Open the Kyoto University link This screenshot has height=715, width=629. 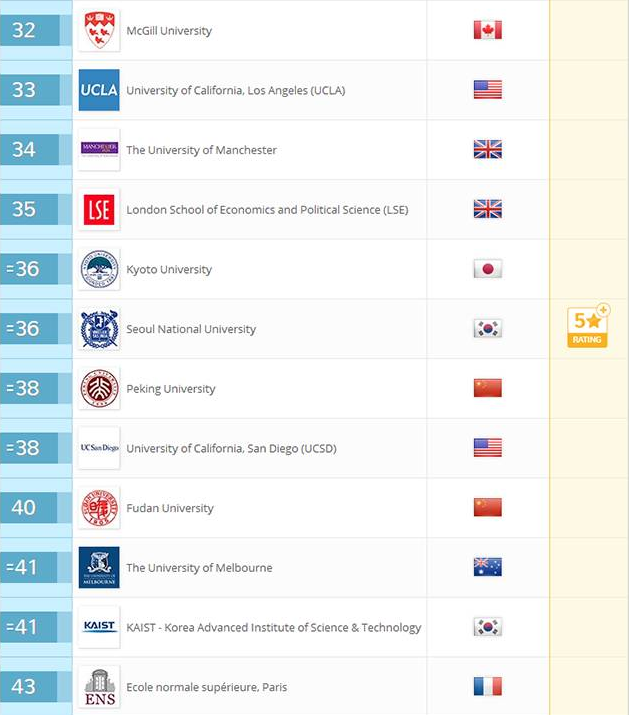[169, 269]
